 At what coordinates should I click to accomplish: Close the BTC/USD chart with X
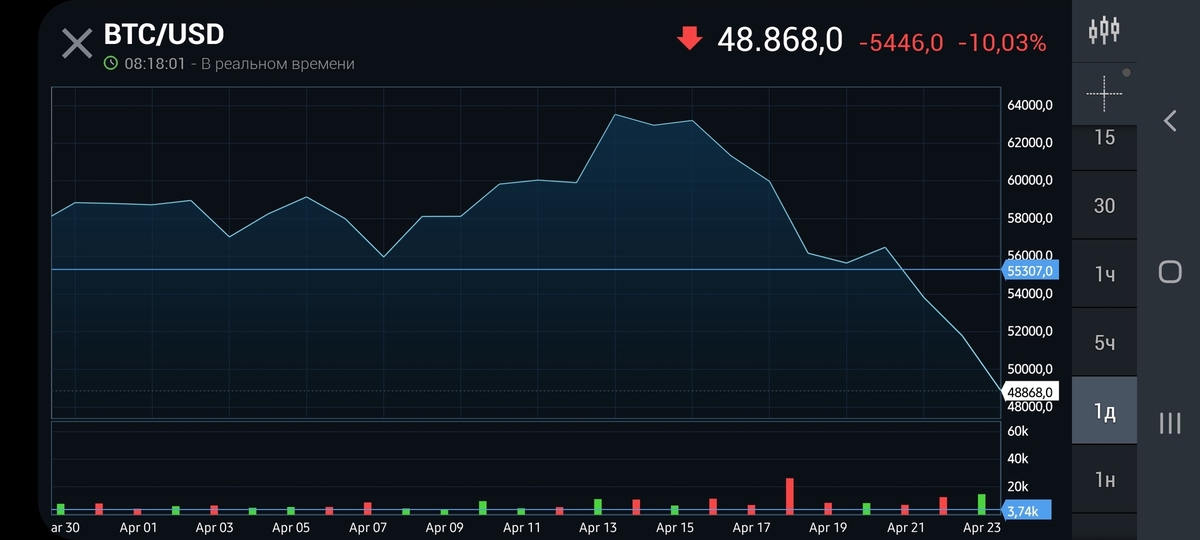click(77, 44)
